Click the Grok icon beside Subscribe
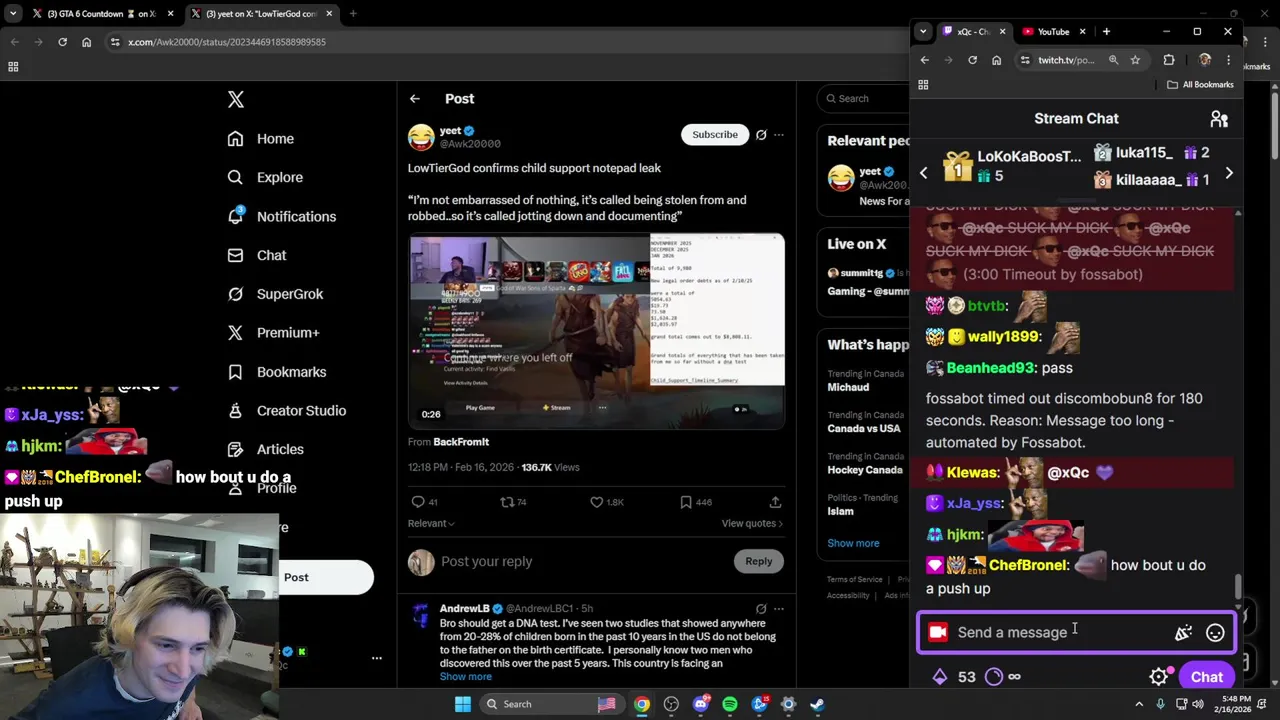Image resolution: width=1280 pixels, height=720 pixels. pos(761,134)
